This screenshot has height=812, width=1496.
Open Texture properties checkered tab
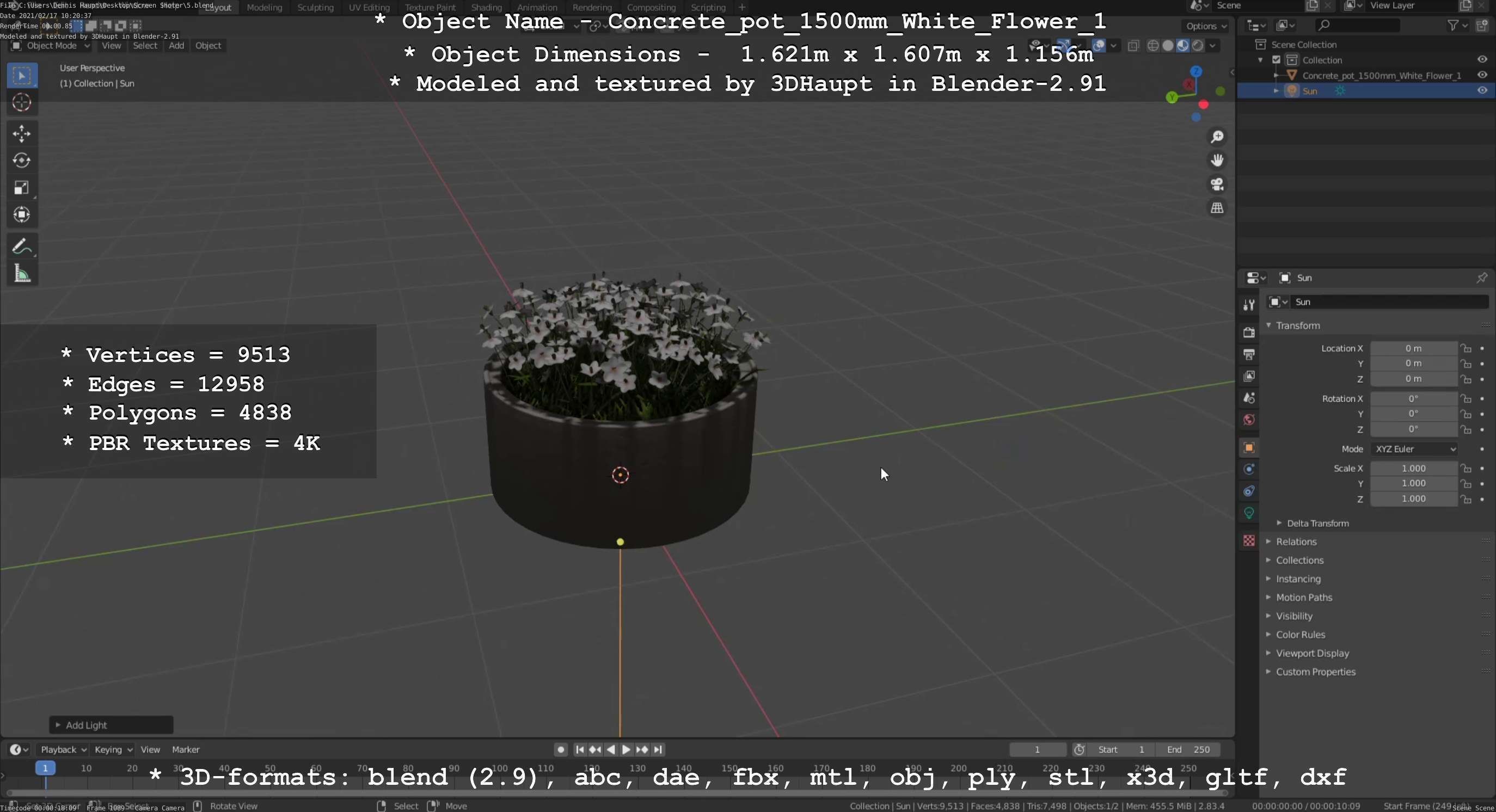[1249, 540]
